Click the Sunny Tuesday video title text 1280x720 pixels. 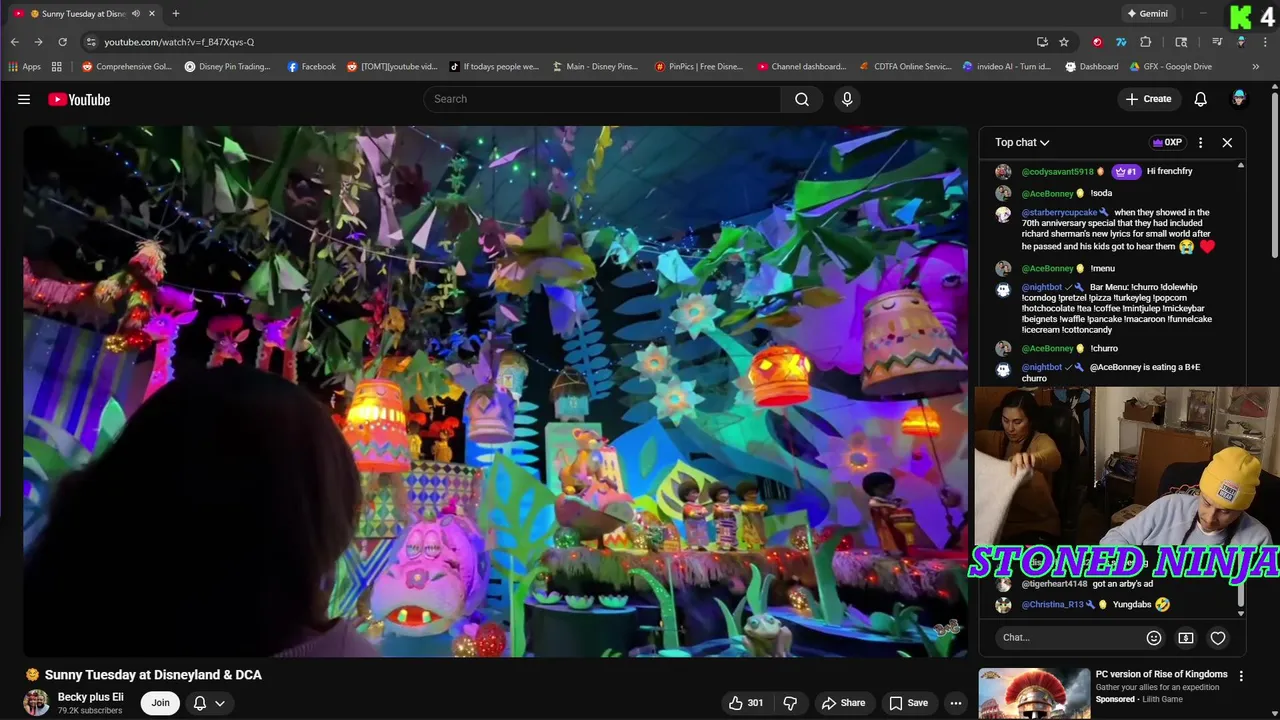(153, 675)
